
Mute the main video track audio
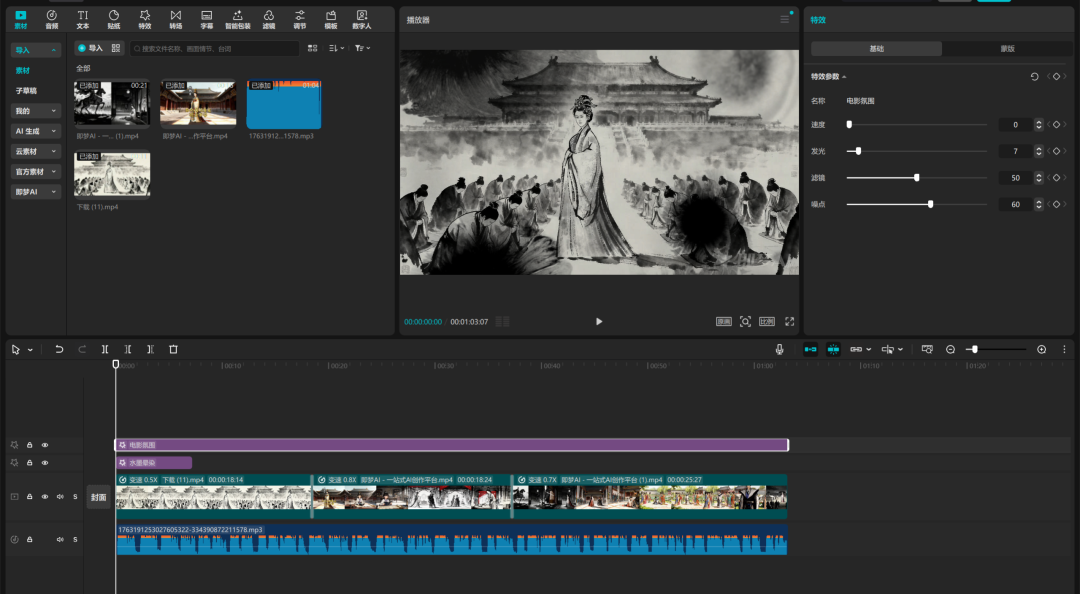tap(60, 496)
